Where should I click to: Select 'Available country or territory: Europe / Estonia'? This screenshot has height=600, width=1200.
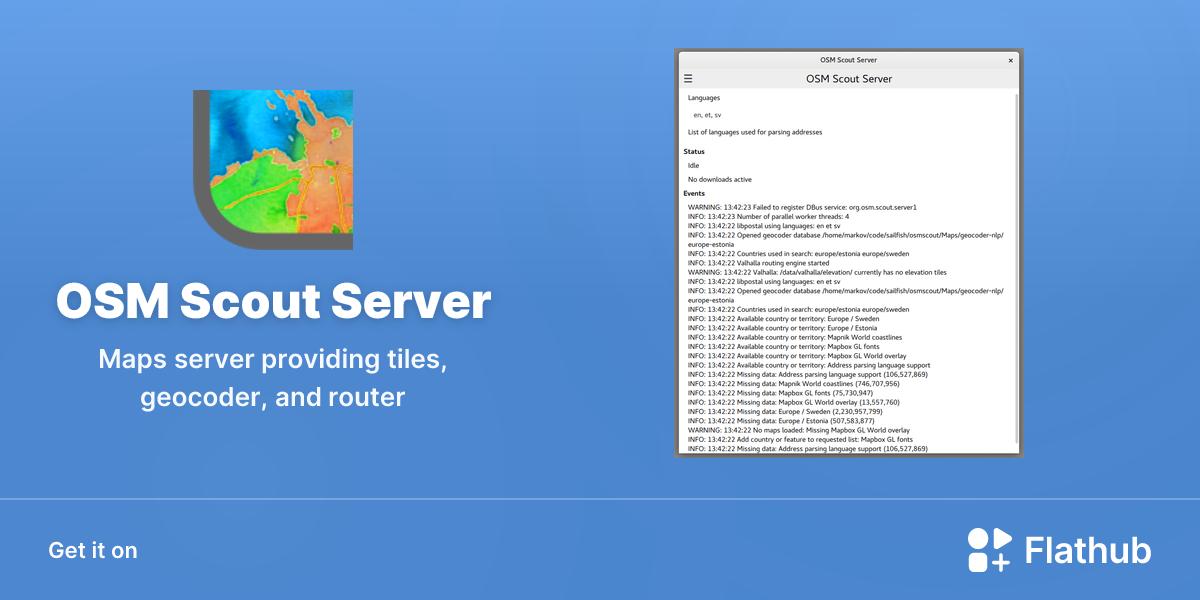(x=783, y=328)
